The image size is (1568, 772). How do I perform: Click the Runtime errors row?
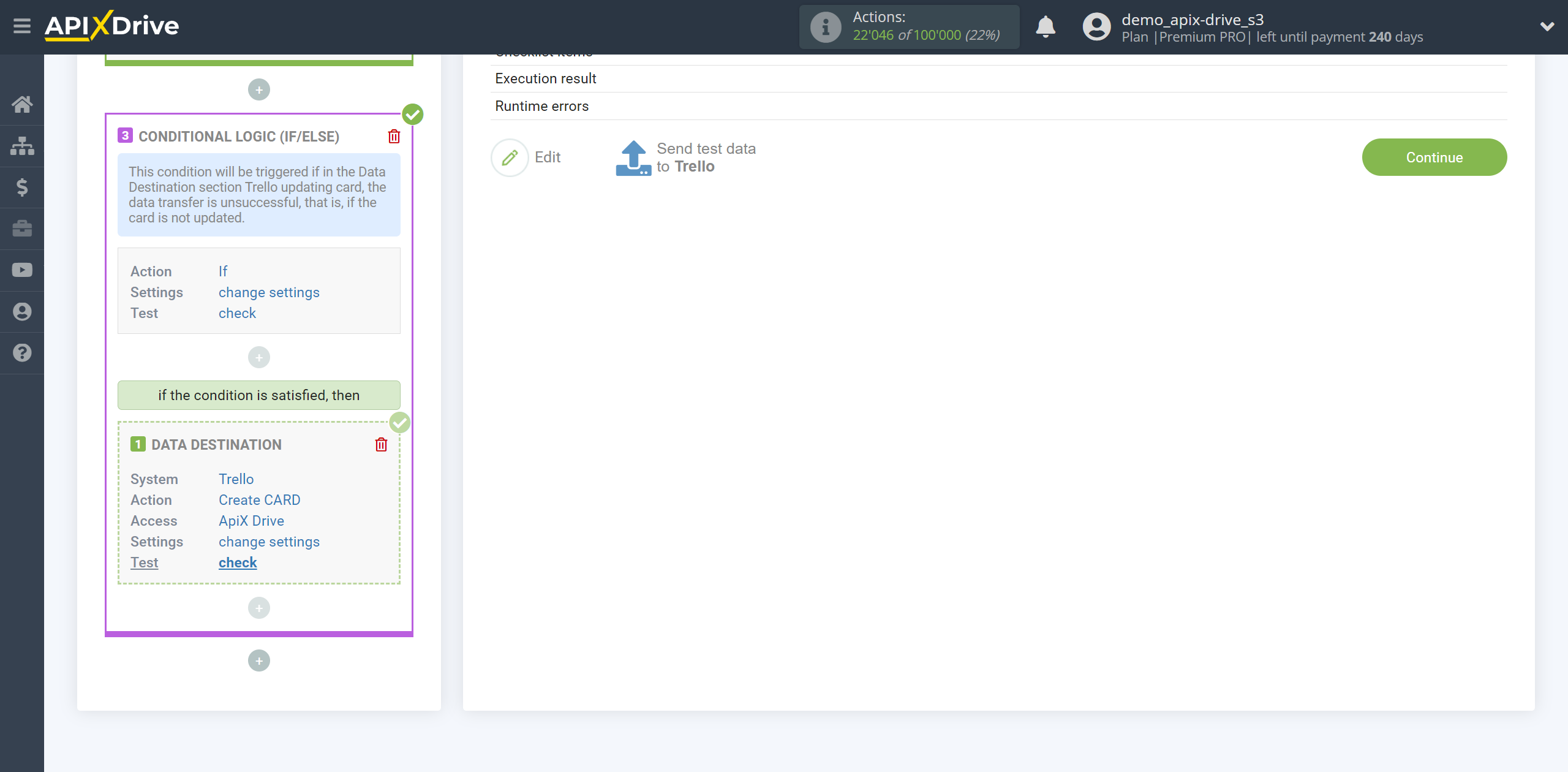(x=998, y=106)
